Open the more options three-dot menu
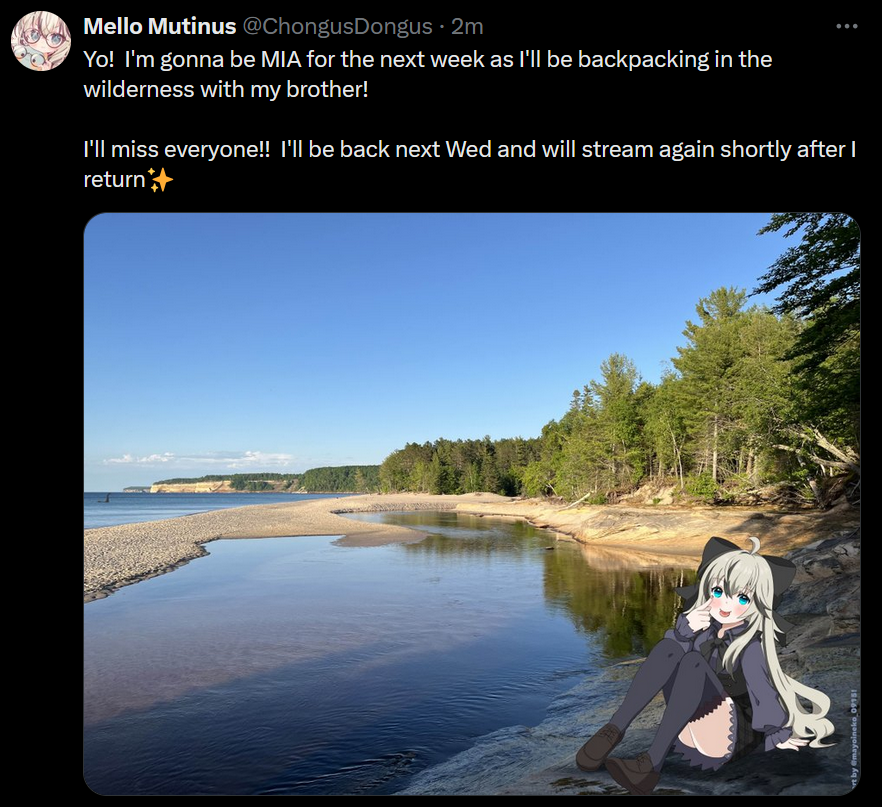 (847, 26)
